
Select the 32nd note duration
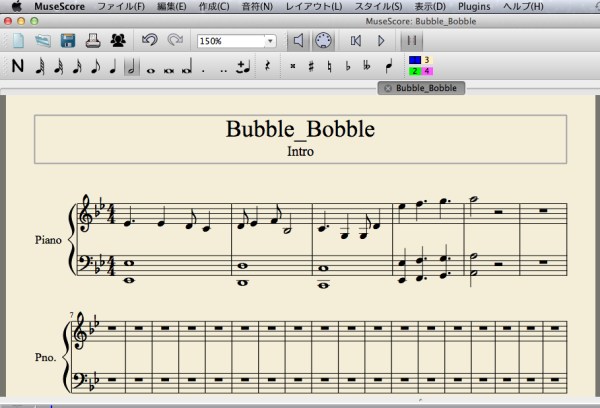(59, 67)
